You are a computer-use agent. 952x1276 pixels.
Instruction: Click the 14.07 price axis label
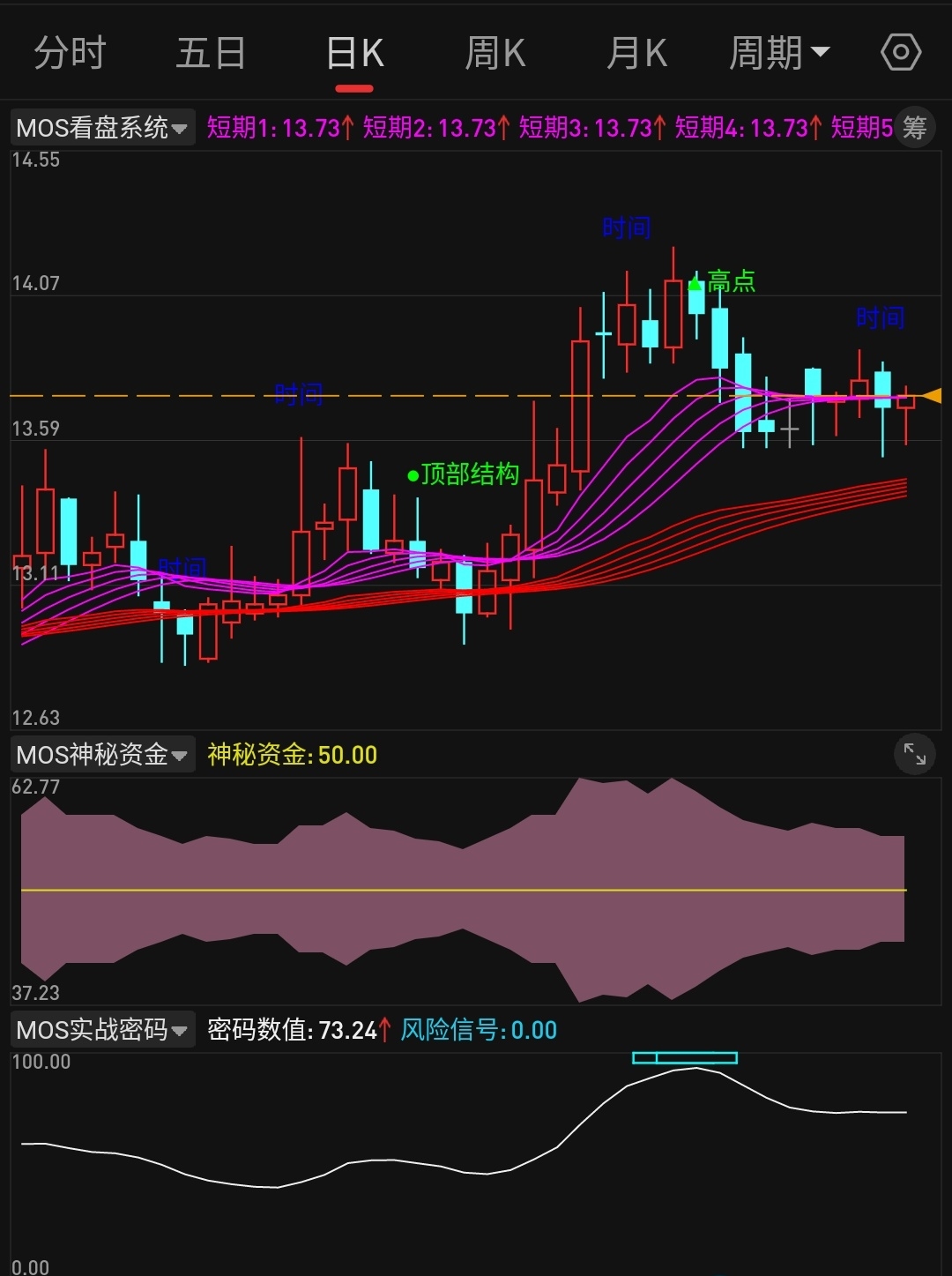click(36, 283)
